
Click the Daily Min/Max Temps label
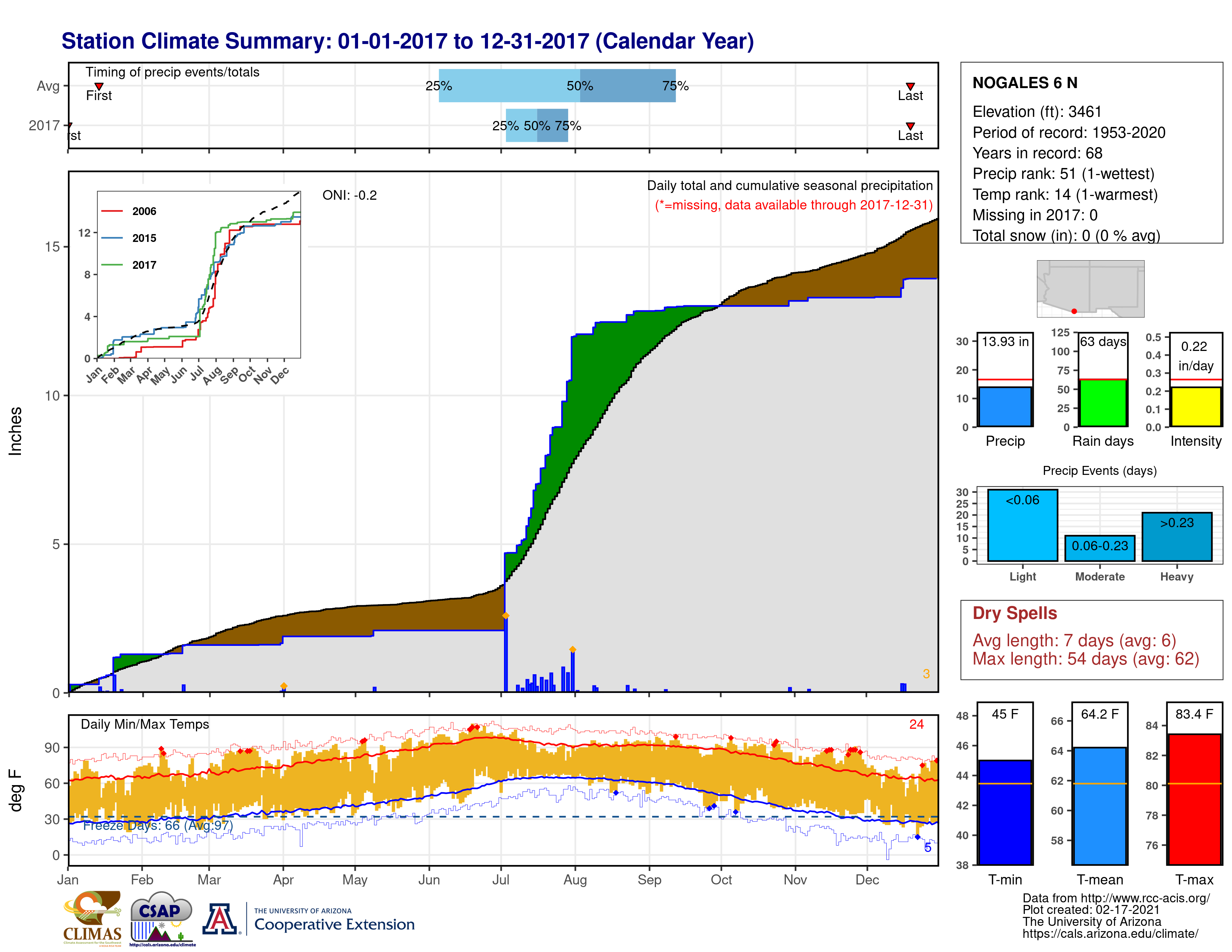[144, 724]
